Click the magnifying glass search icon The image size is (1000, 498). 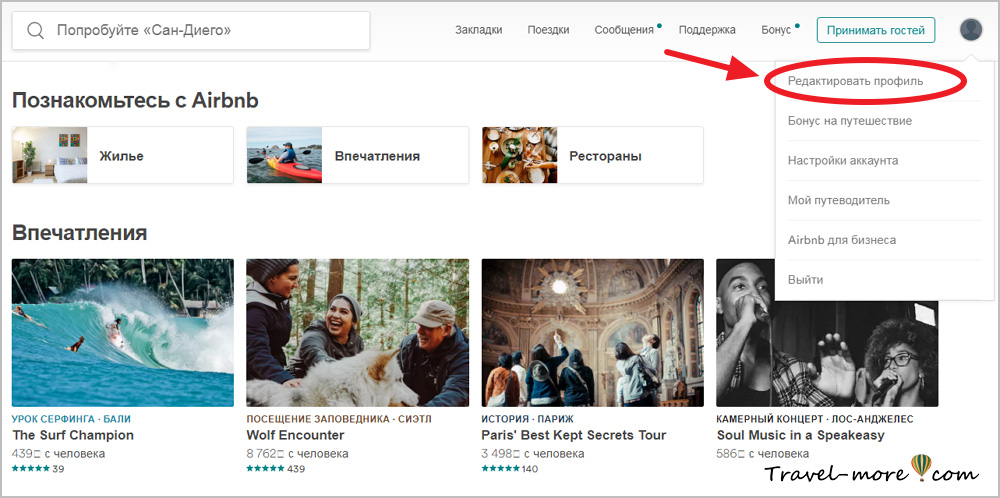(36, 31)
